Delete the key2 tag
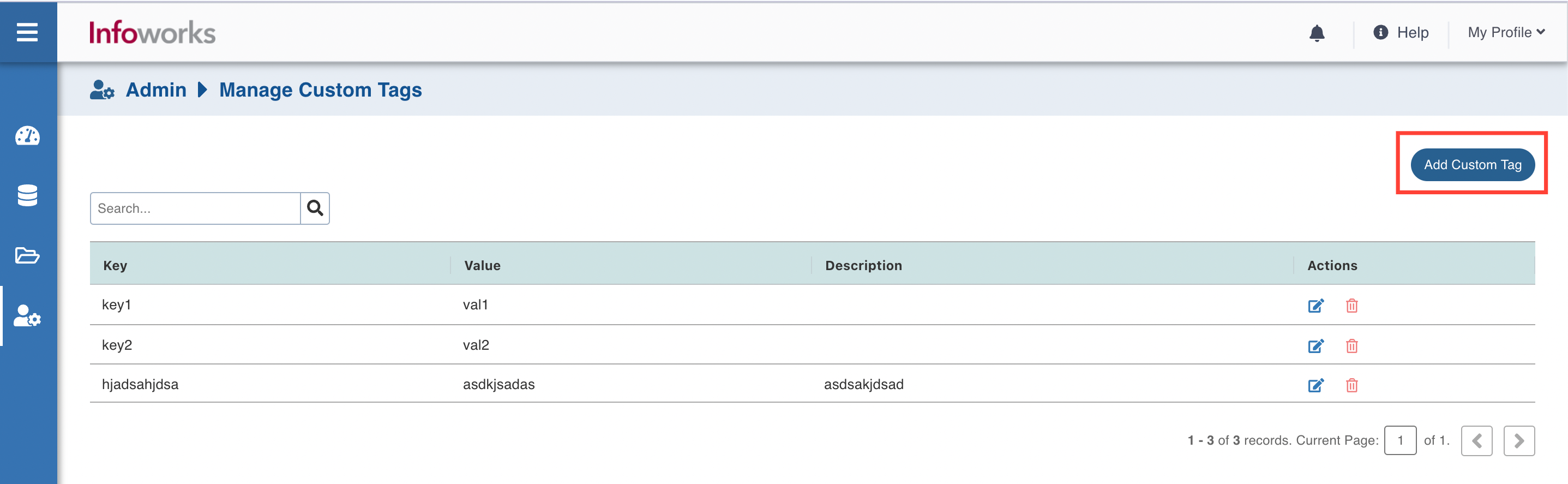 point(1351,346)
